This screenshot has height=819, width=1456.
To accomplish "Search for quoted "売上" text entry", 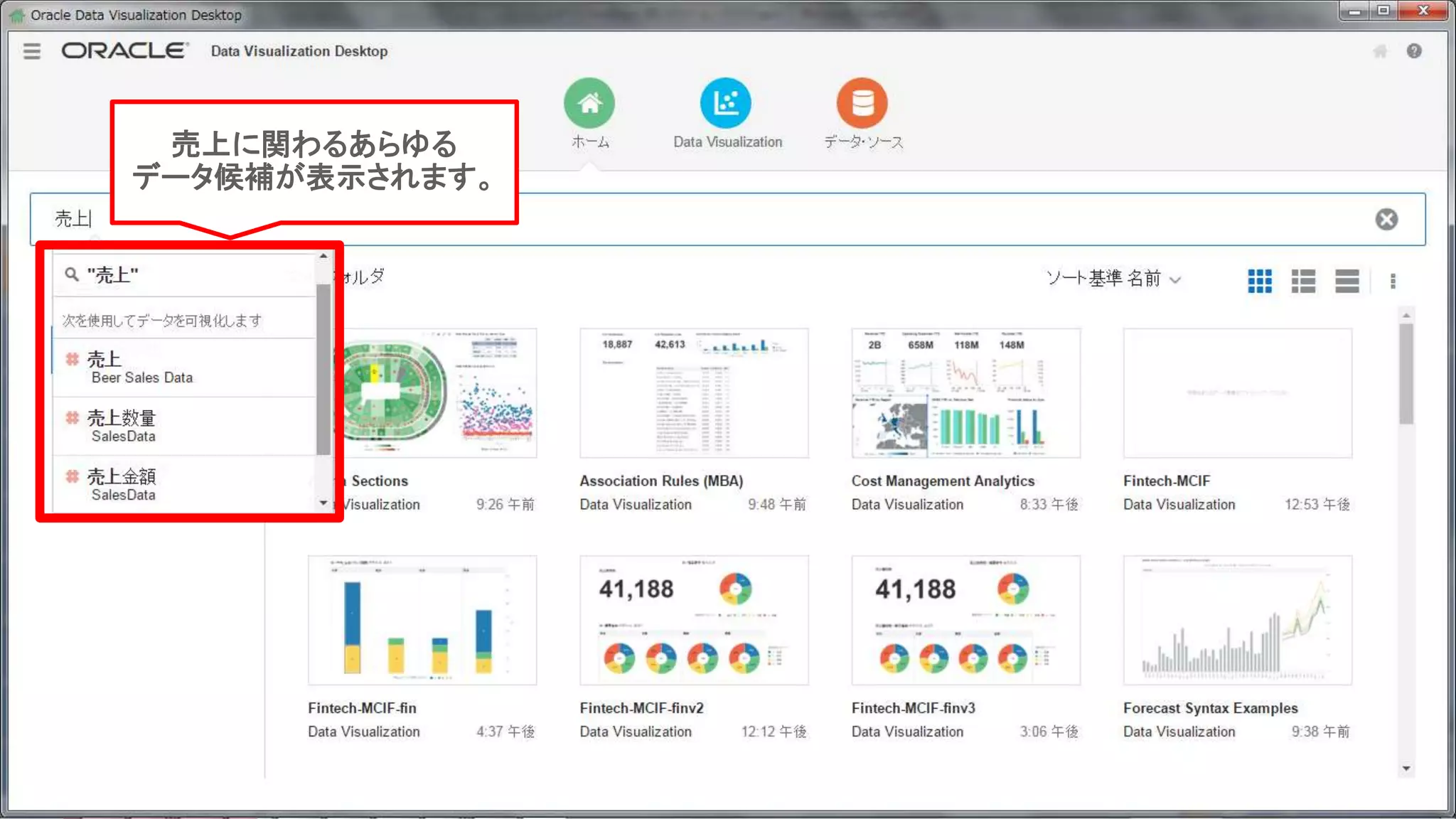I will point(184,274).
